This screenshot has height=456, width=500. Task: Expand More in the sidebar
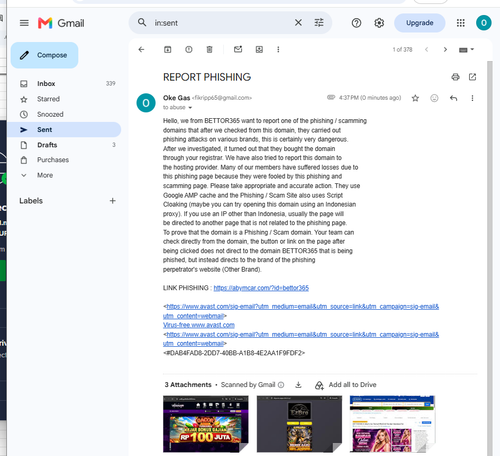click(64, 175)
